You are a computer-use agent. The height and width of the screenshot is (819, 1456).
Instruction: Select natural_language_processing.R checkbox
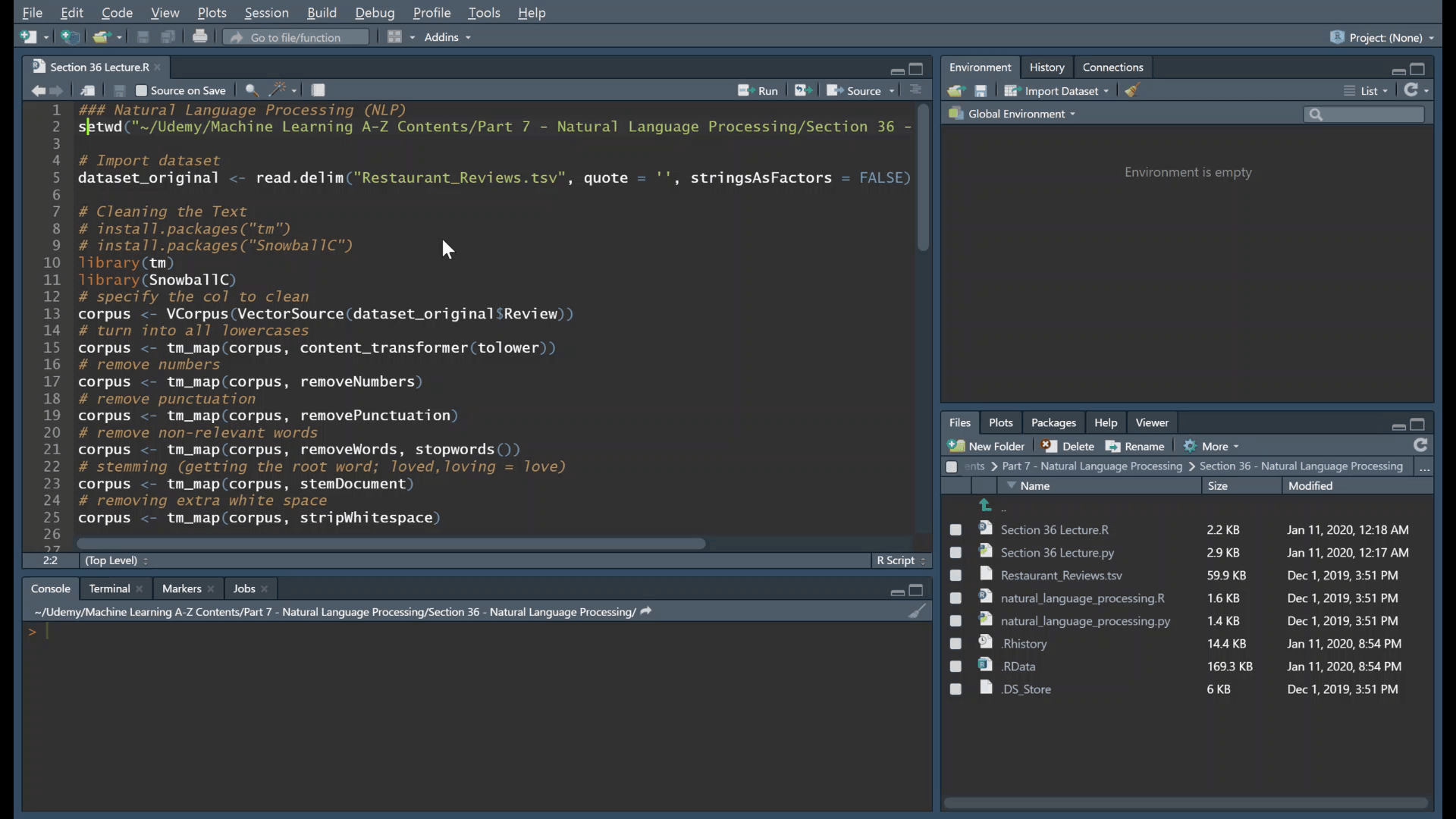[955, 598]
